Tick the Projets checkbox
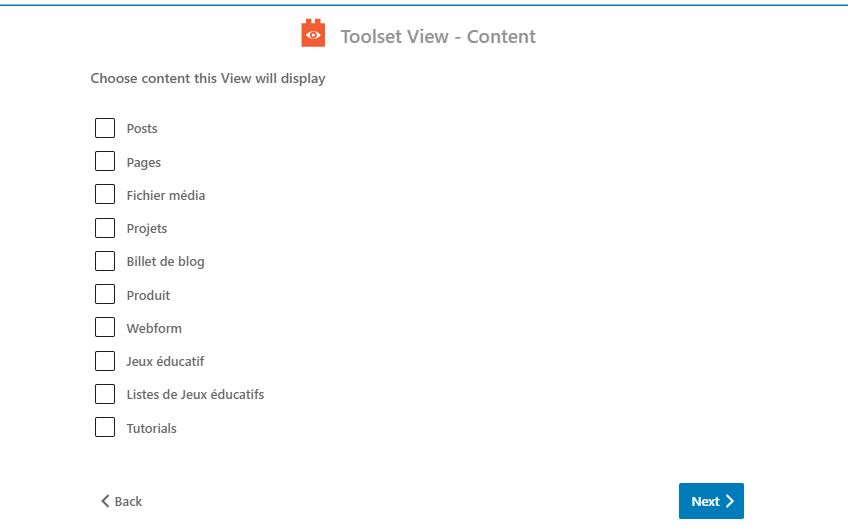The width and height of the screenshot is (848, 532). [x=105, y=228]
